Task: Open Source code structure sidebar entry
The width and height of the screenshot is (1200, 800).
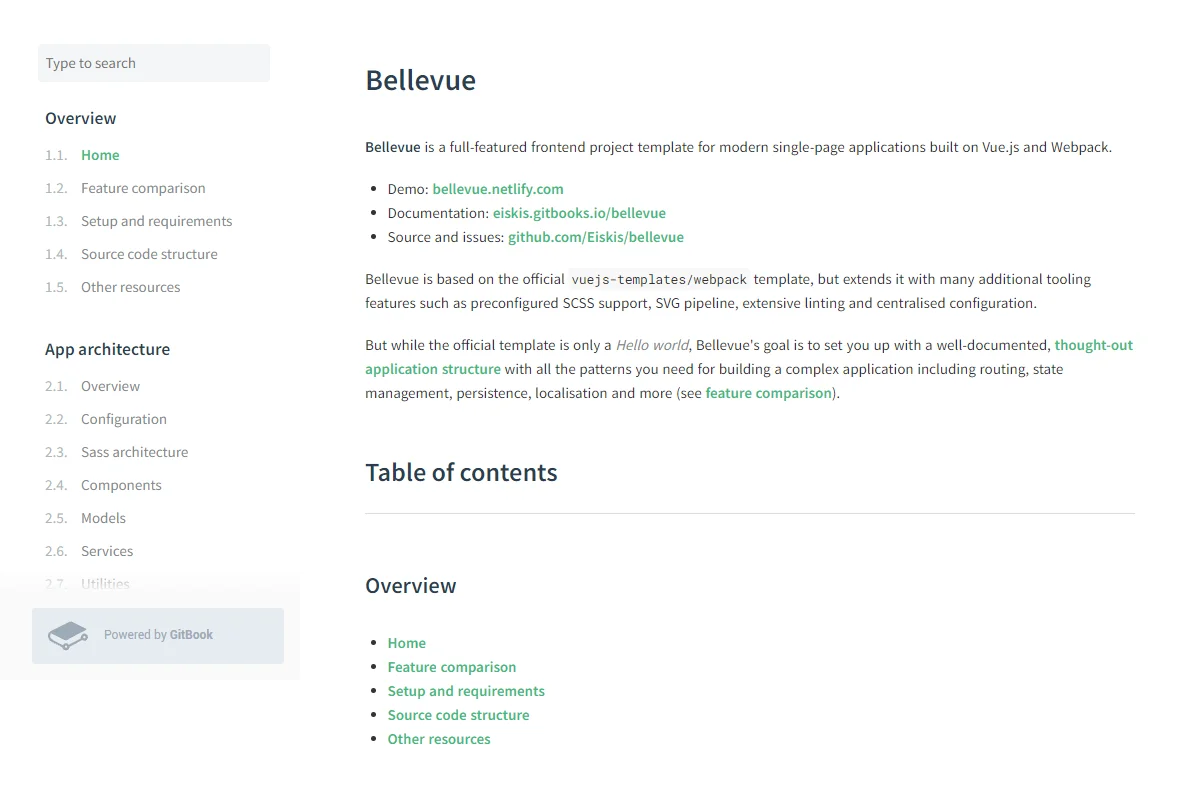Action: click(149, 254)
